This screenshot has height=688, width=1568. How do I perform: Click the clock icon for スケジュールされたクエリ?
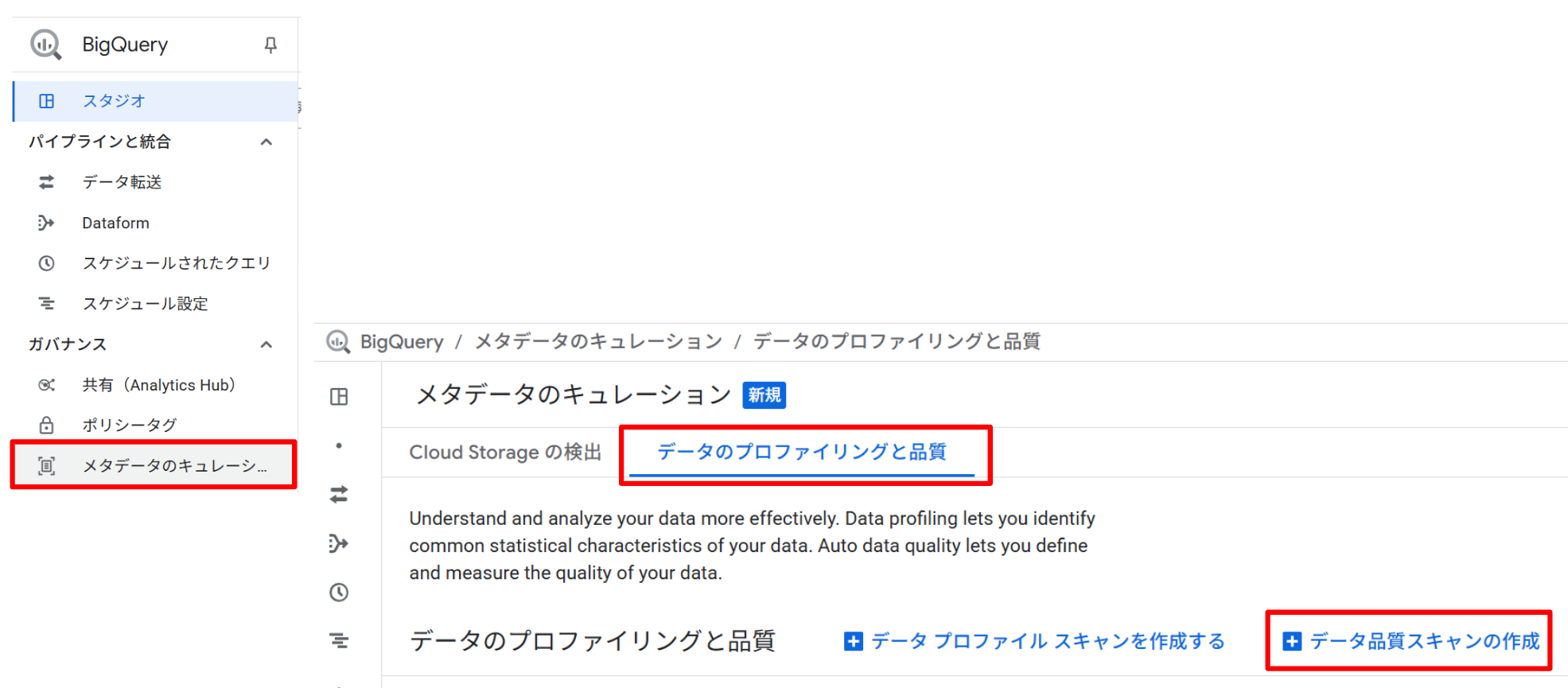pyautogui.click(x=46, y=263)
